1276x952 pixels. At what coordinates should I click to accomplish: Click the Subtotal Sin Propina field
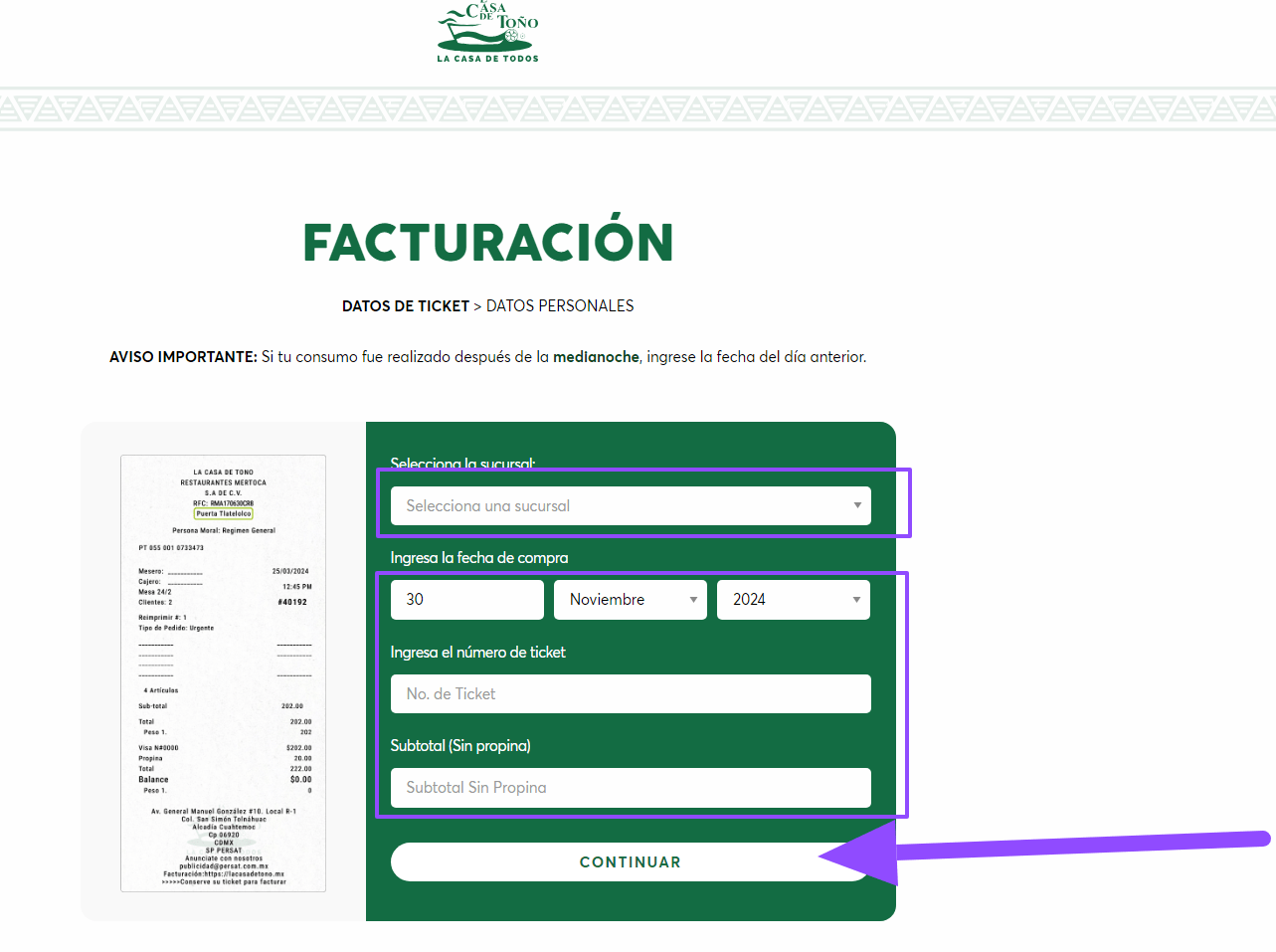click(x=631, y=788)
